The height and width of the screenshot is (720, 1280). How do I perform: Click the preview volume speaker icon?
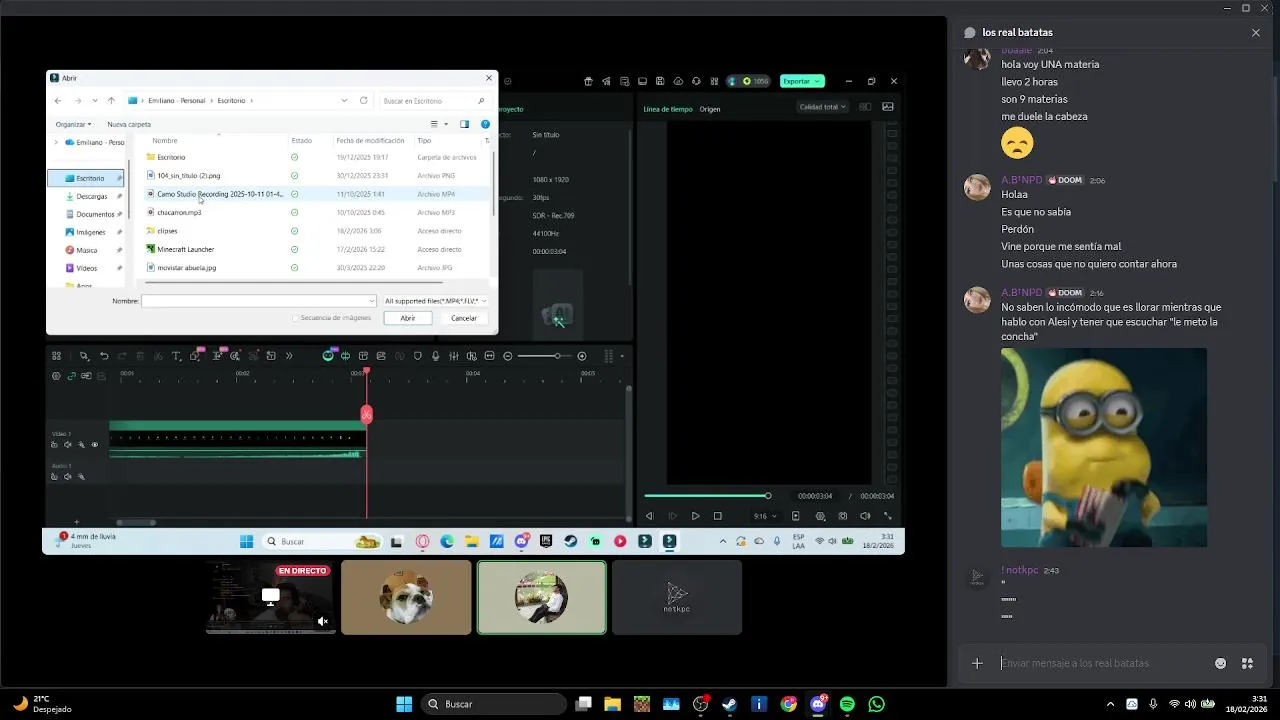pyautogui.click(x=865, y=516)
